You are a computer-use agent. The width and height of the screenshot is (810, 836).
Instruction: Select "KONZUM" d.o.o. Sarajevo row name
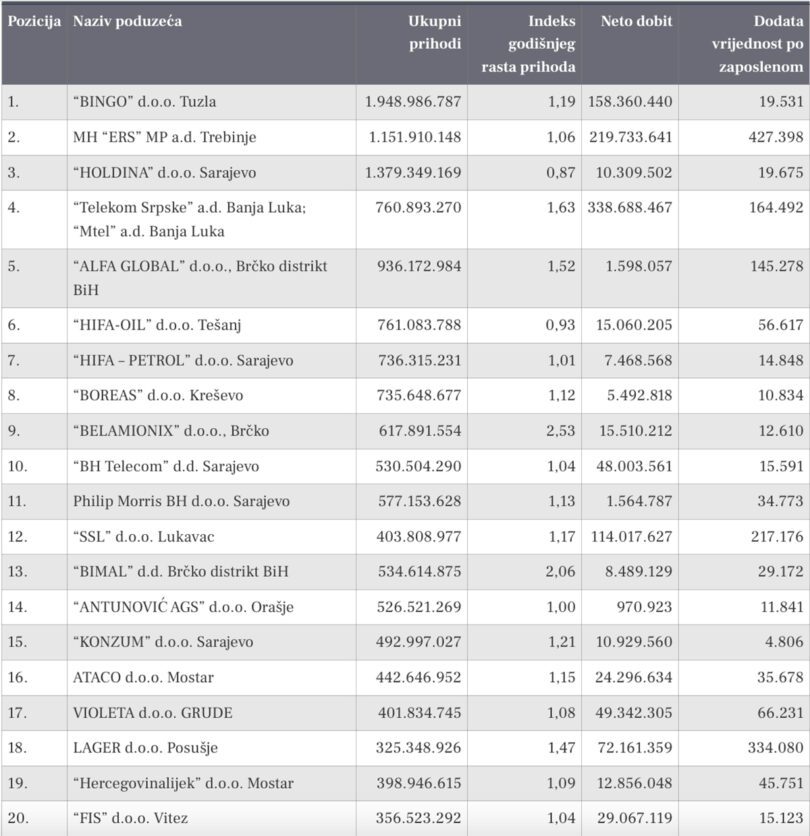(163, 642)
